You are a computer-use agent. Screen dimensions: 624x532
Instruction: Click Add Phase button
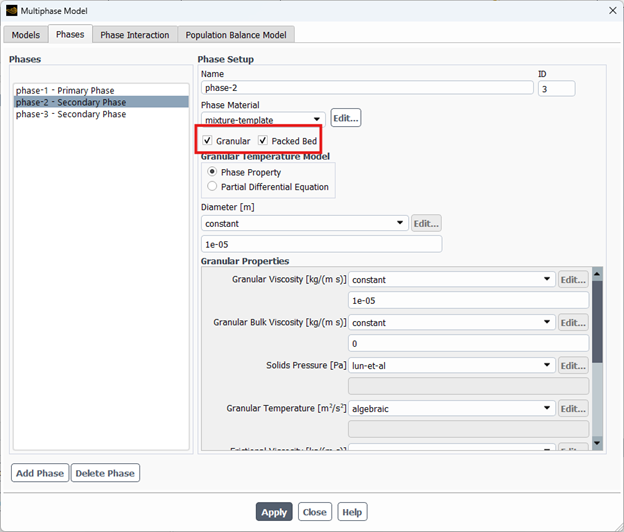(x=40, y=473)
